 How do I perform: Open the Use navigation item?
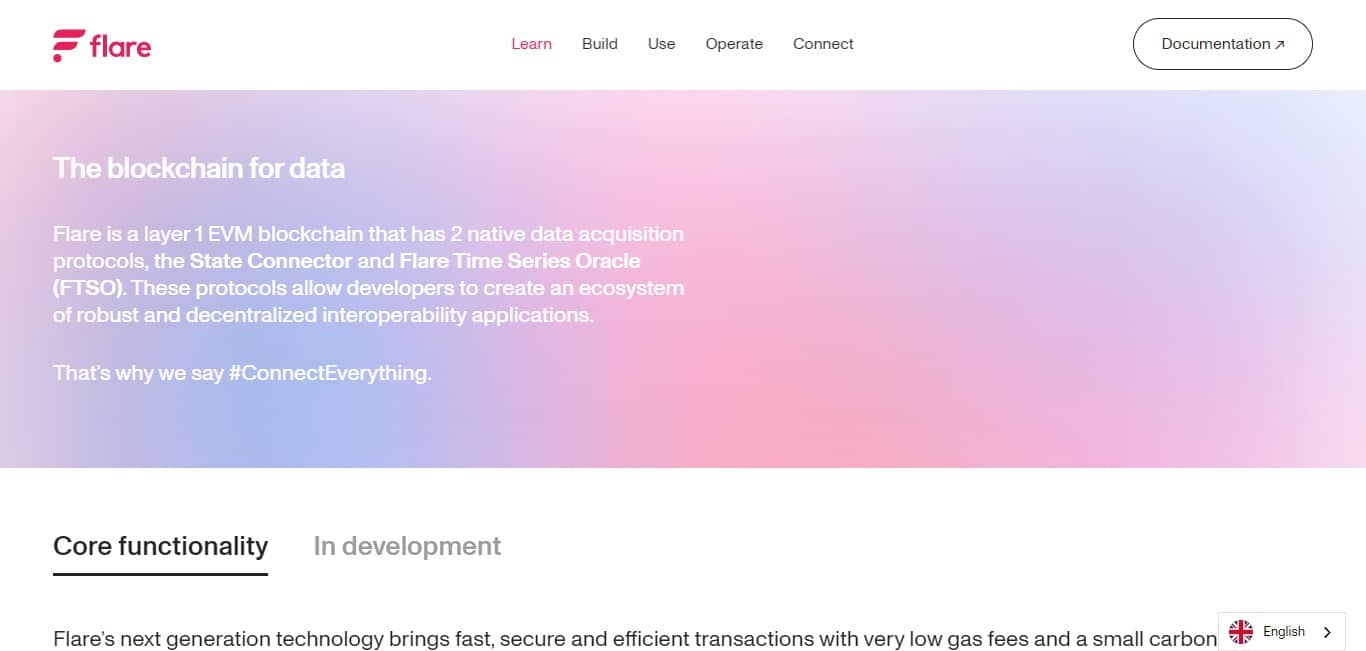pyautogui.click(x=661, y=44)
